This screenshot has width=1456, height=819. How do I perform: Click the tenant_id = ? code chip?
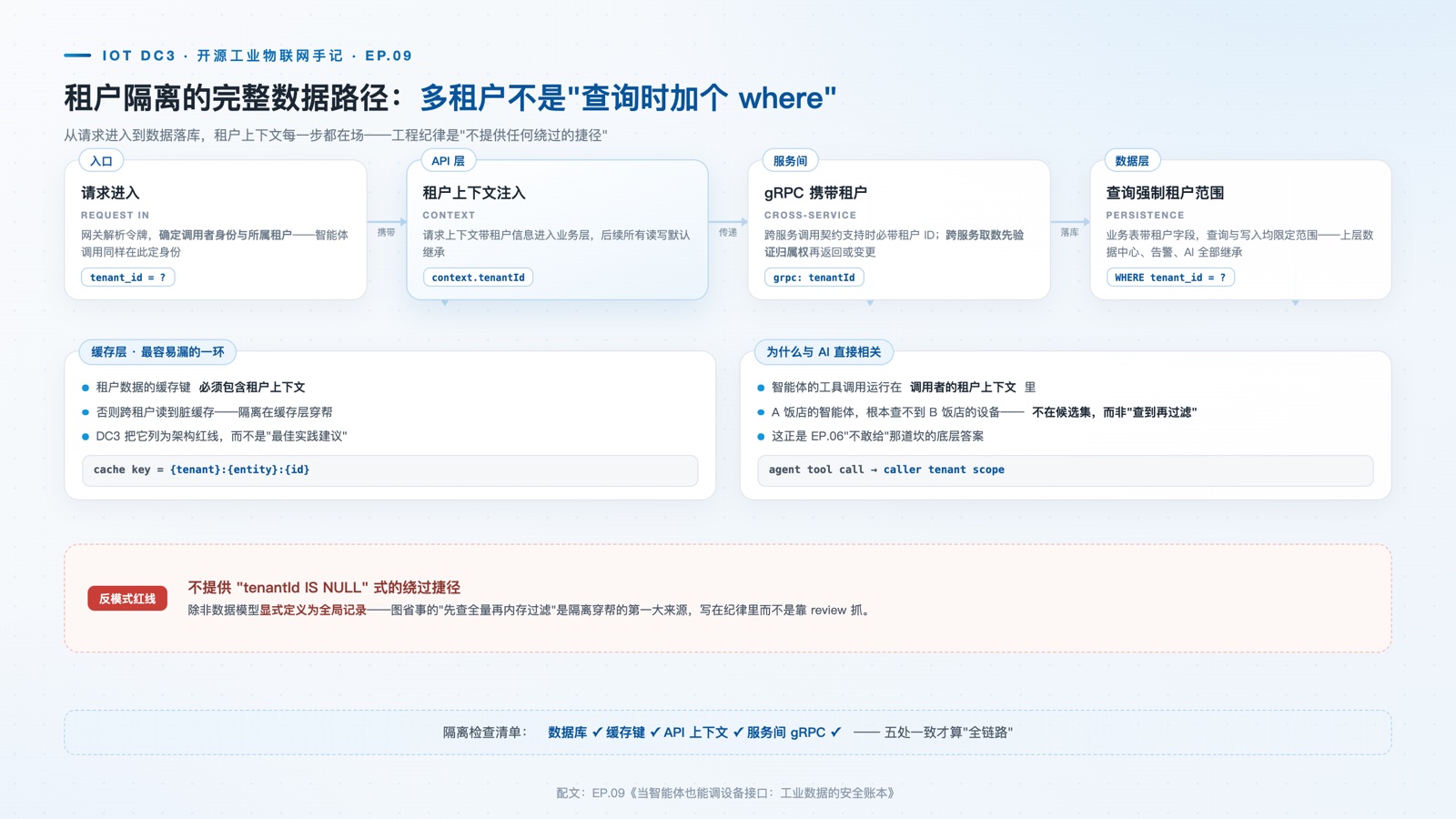point(127,278)
